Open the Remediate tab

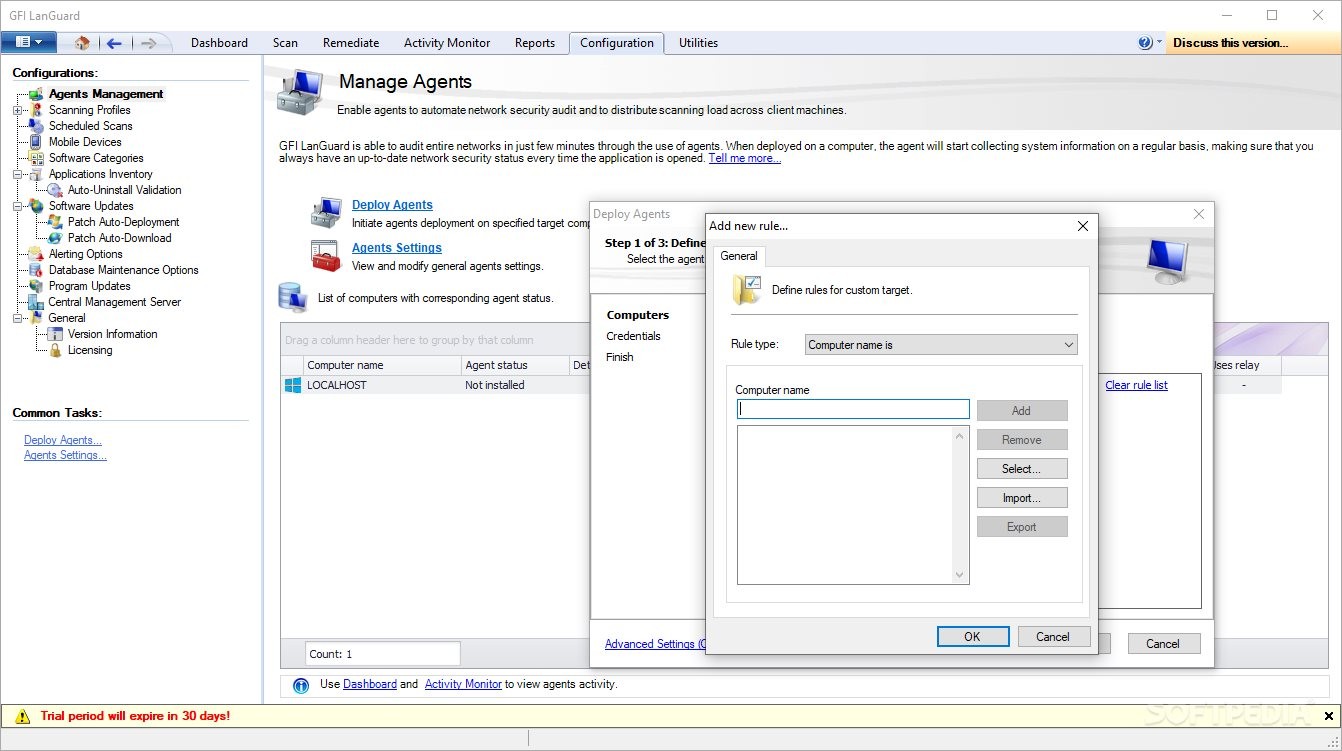coord(351,43)
